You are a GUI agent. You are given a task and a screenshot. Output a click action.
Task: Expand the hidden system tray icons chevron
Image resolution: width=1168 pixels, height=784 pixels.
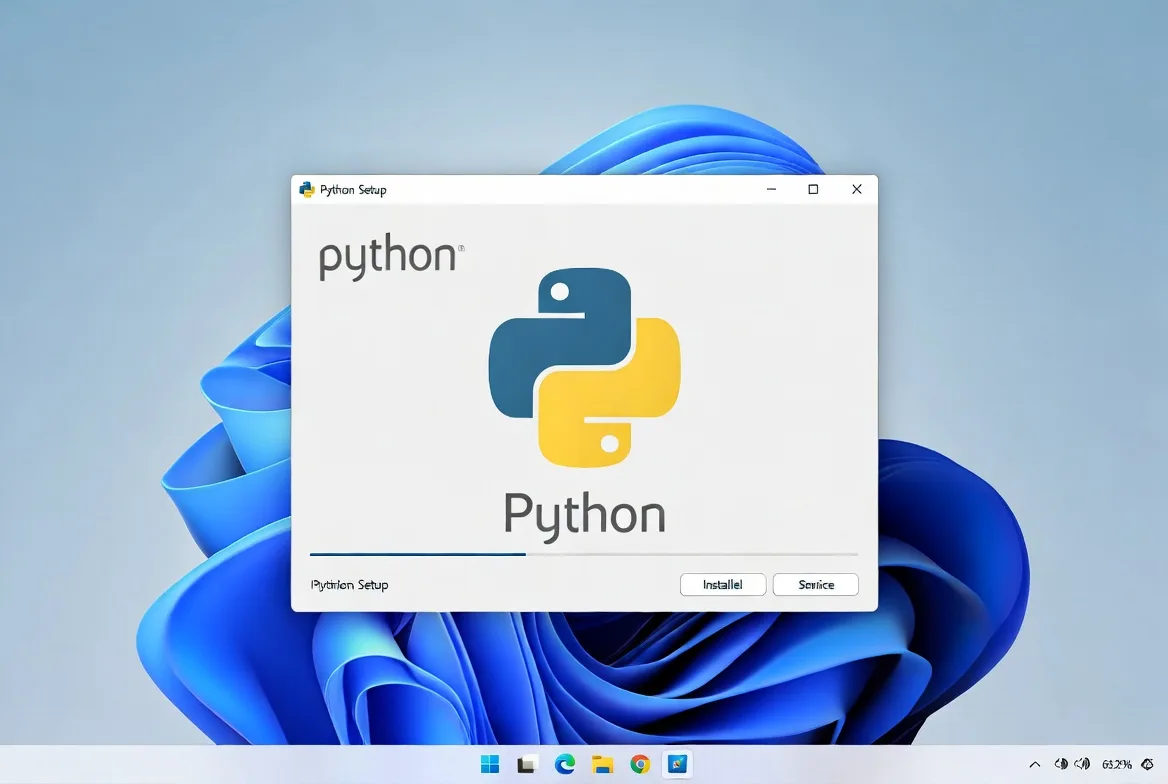point(1035,765)
